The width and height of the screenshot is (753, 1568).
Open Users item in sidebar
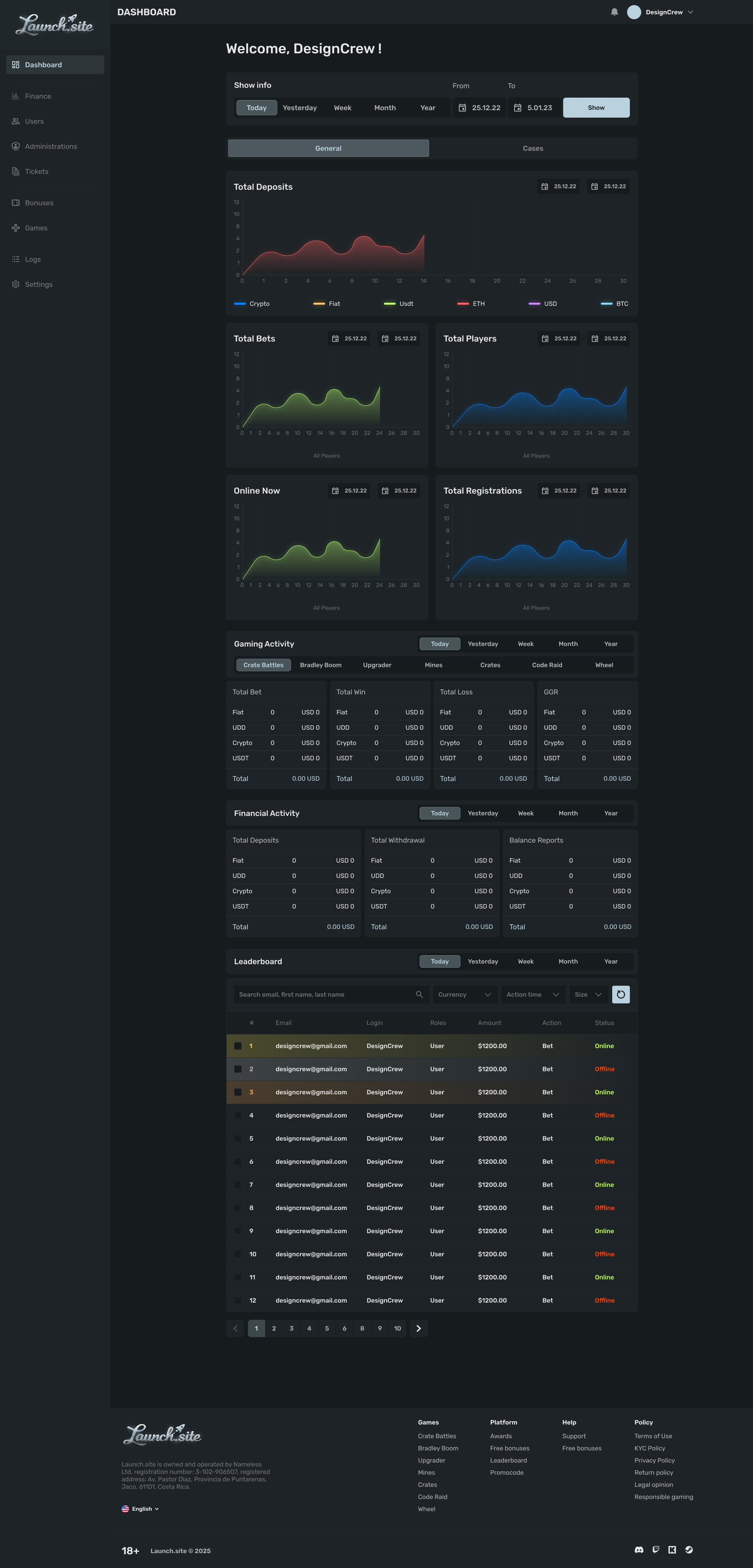(55, 121)
